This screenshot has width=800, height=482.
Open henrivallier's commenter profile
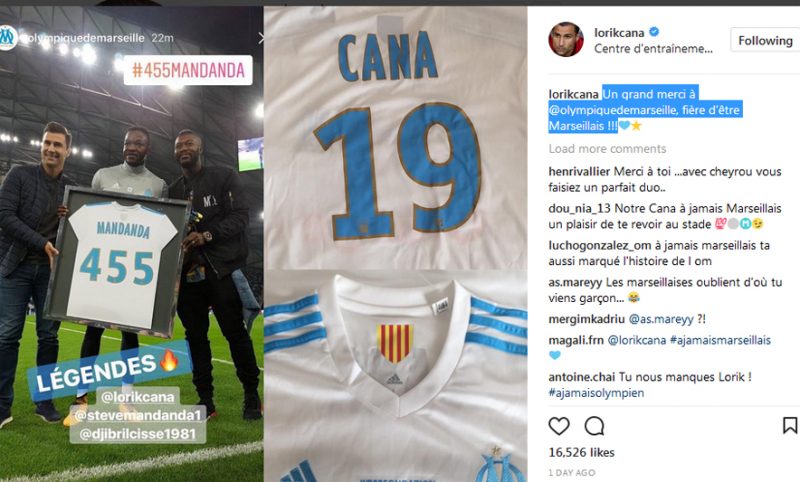579,171
